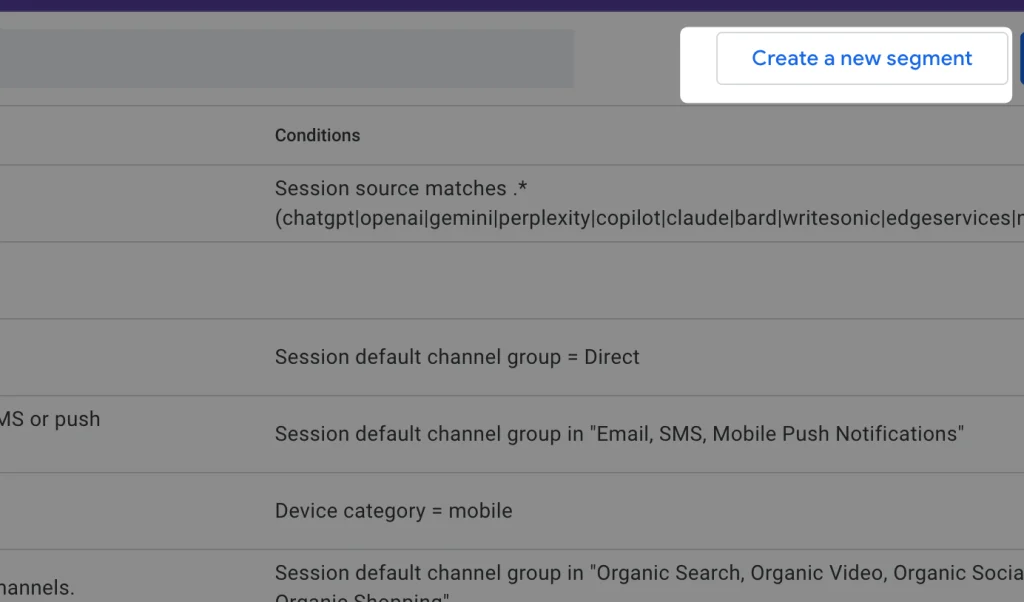This screenshot has width=1024, height=602.
Task: Click the Session default channel group Direct condition
Action: pyautogui.click(x=456, y=357)
